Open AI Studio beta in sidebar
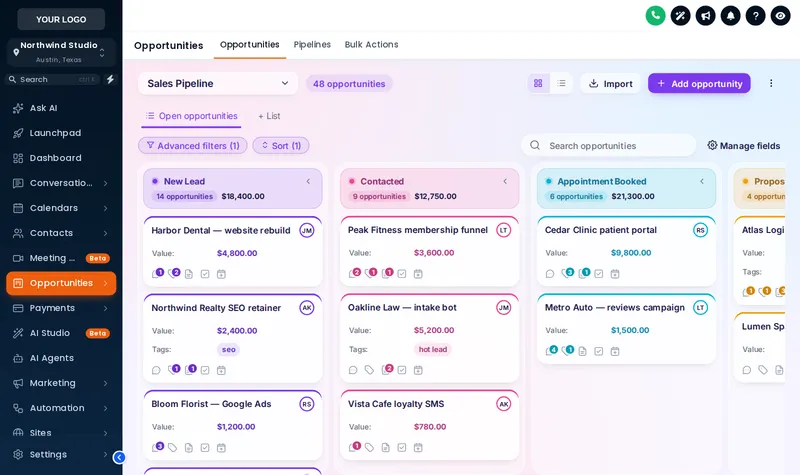The image size is (800, 475). [61, 333]
